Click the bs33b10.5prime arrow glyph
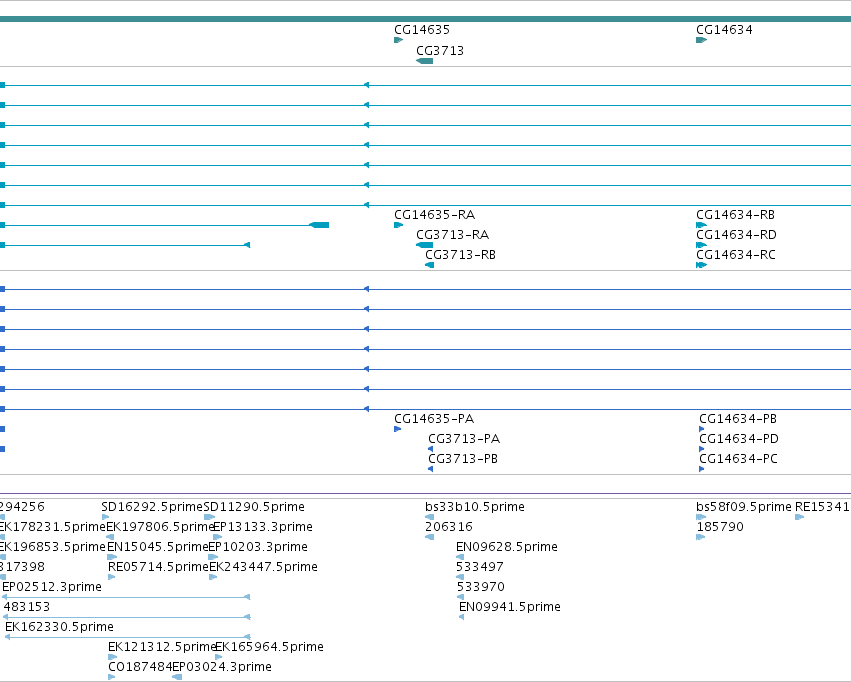Viewport: 851px width, 682px height. click(429, 517)
